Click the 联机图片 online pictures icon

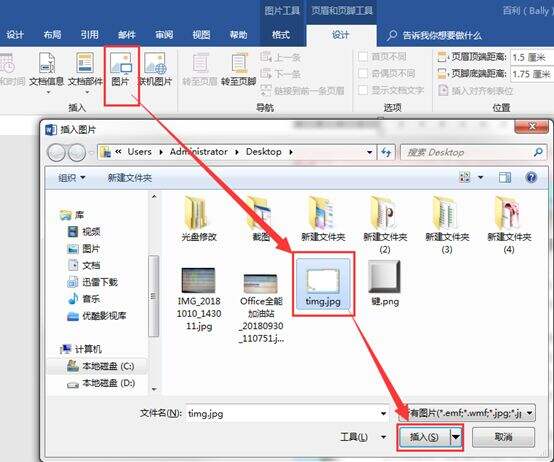[x=155, y=70]
